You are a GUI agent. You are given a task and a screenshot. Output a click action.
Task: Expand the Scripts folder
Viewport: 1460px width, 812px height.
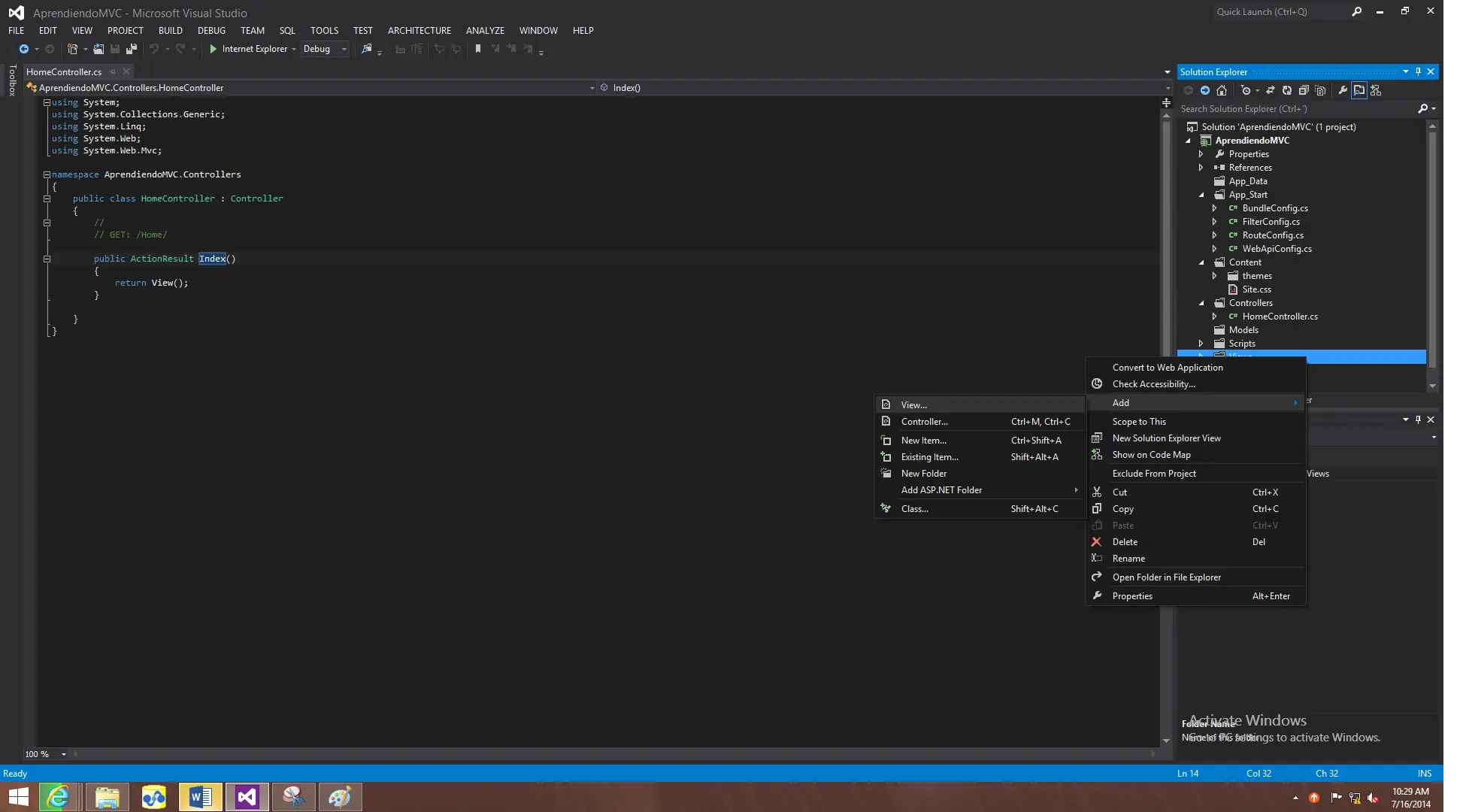(x=1201, y=344)
